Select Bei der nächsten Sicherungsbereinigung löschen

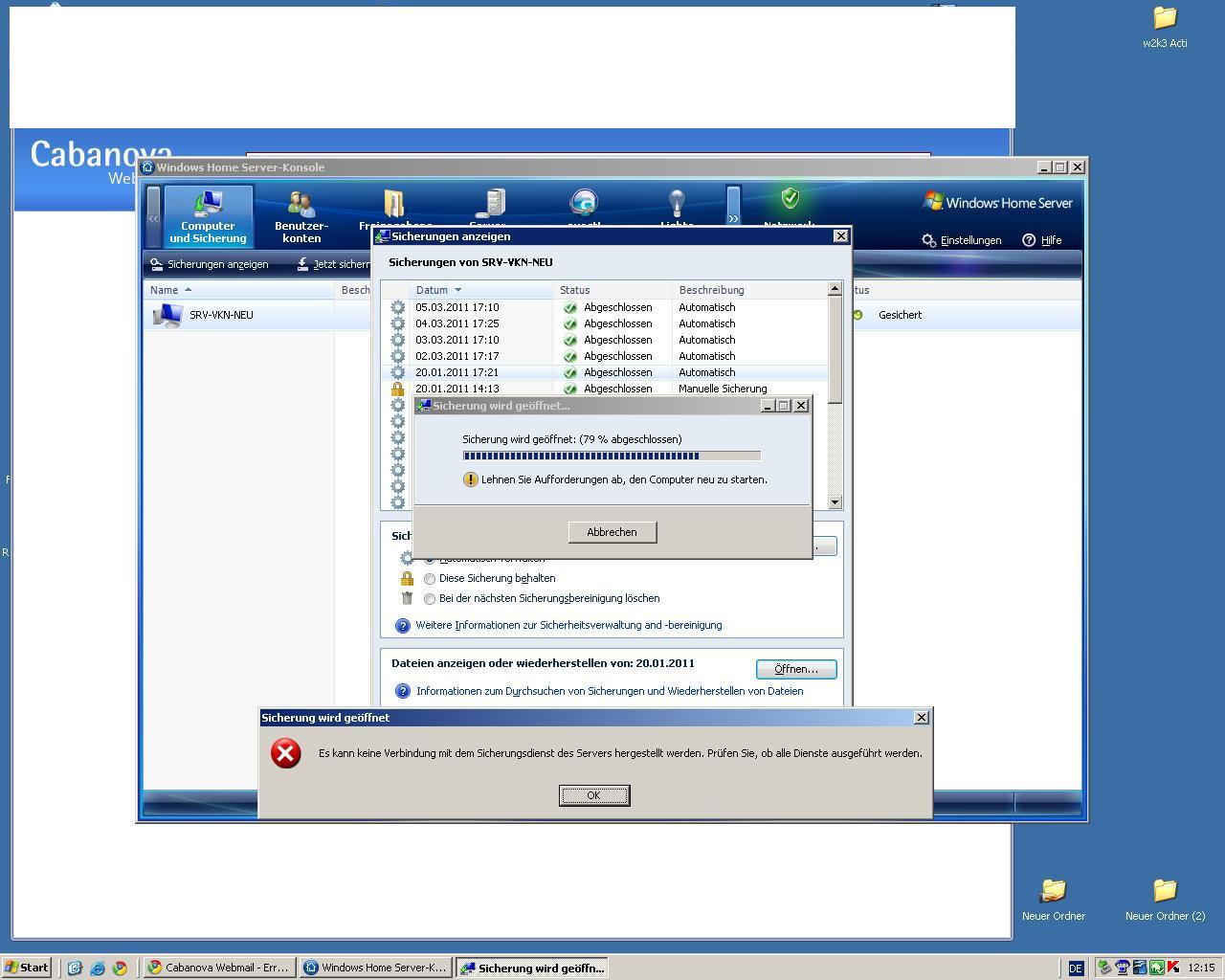click(x=430, y=599)
